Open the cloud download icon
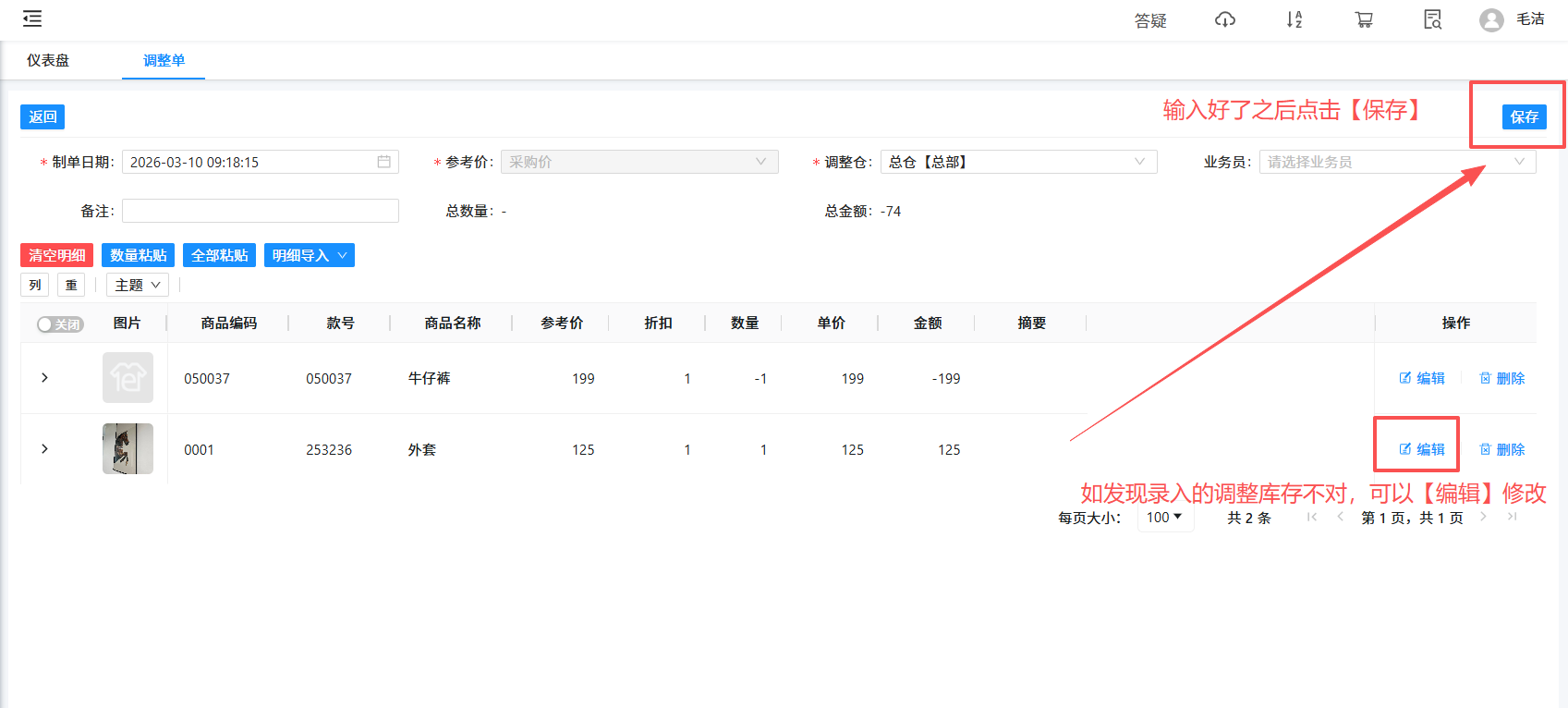1568x708 pixels. [1224, 19]
